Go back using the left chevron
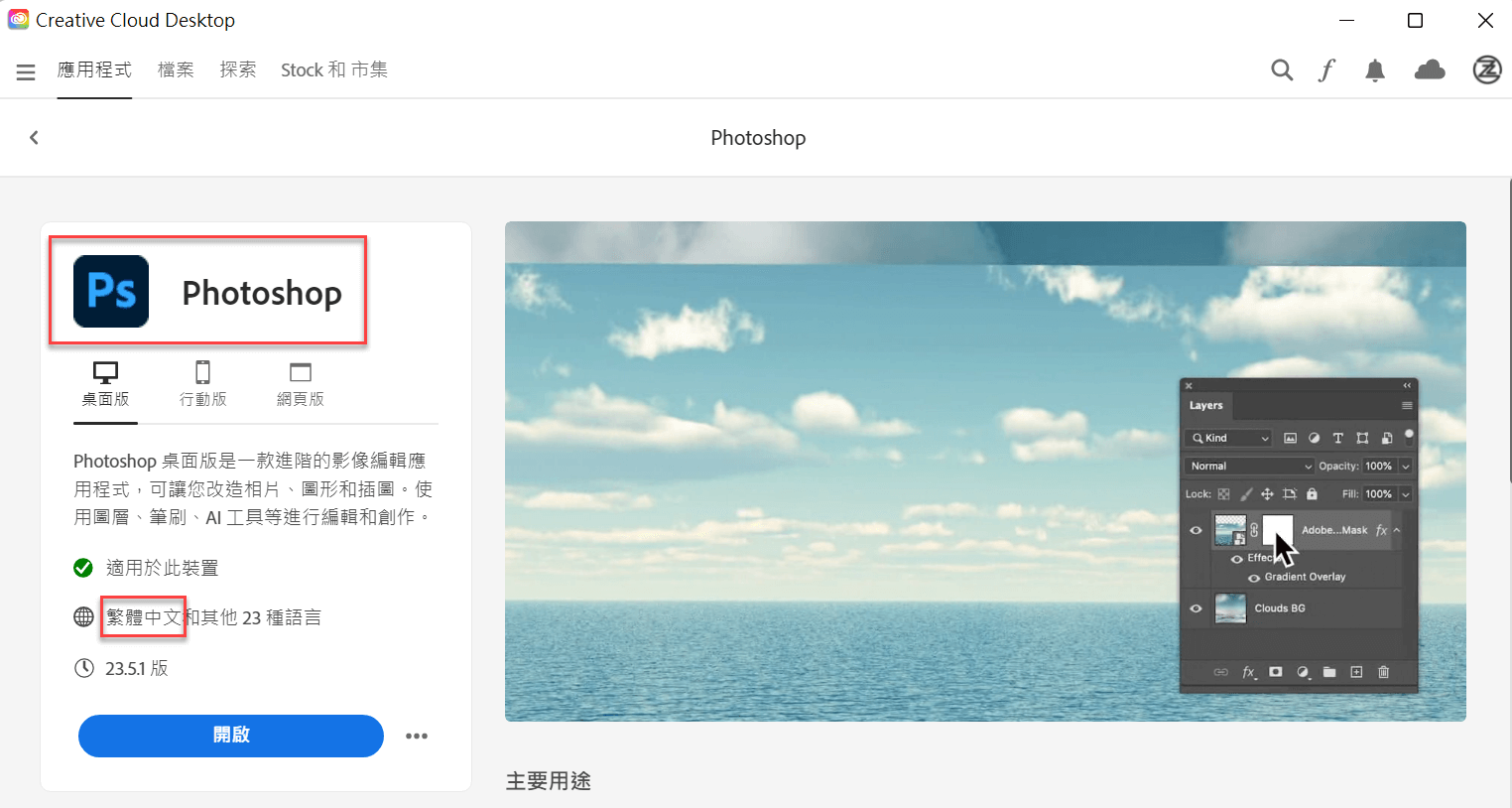 (x=34, y=137)
